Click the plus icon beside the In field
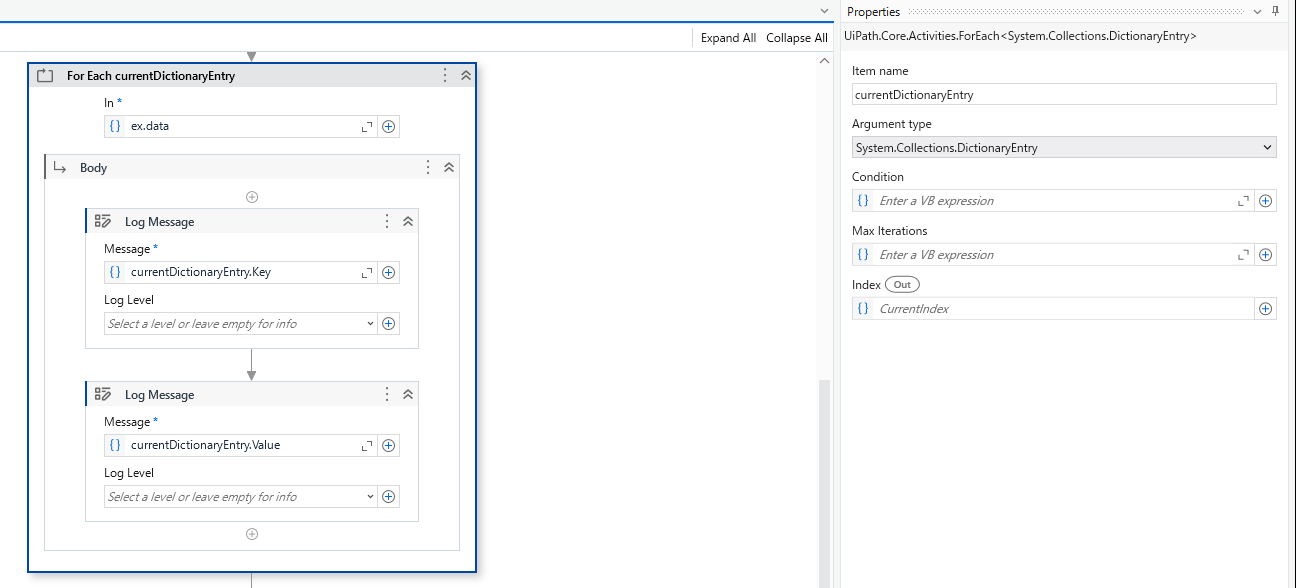 388,126
